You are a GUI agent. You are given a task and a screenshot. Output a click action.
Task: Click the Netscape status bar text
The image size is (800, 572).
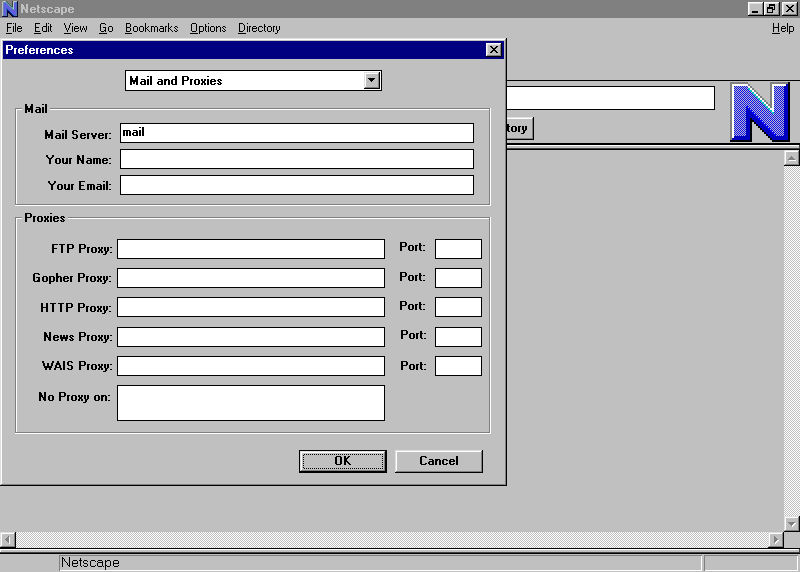coord(90,562)
